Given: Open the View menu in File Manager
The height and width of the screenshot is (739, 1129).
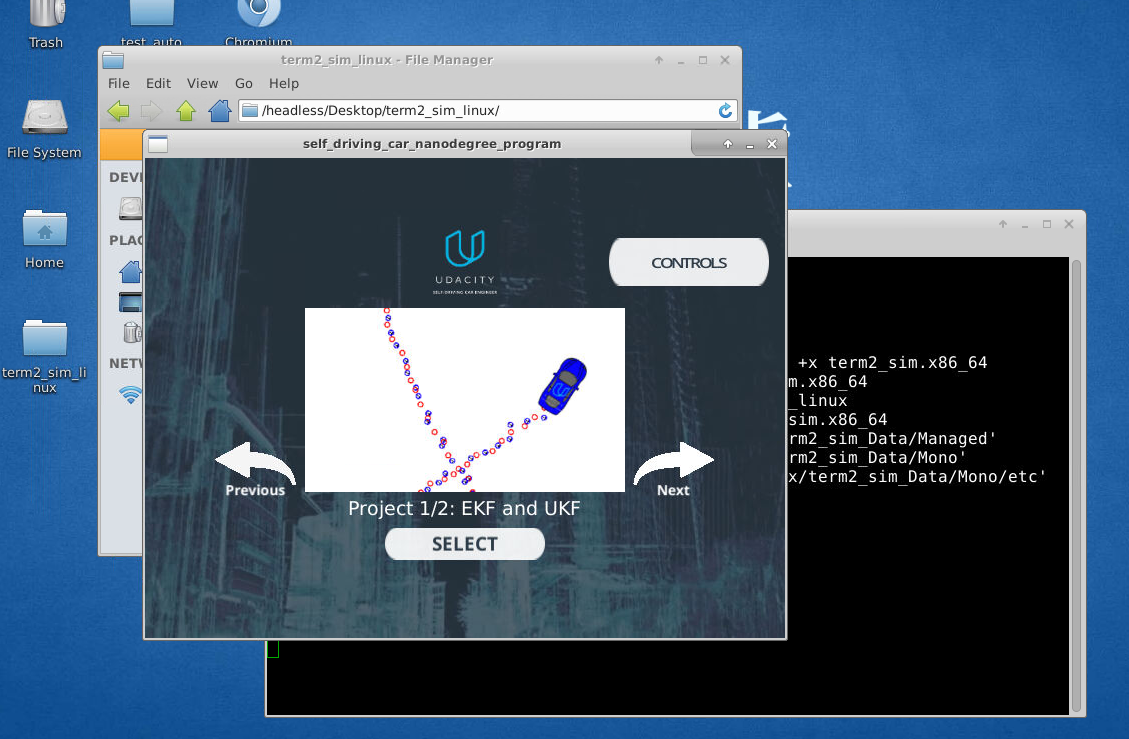Looking at the screenshot, I should (x=202, y=84).
